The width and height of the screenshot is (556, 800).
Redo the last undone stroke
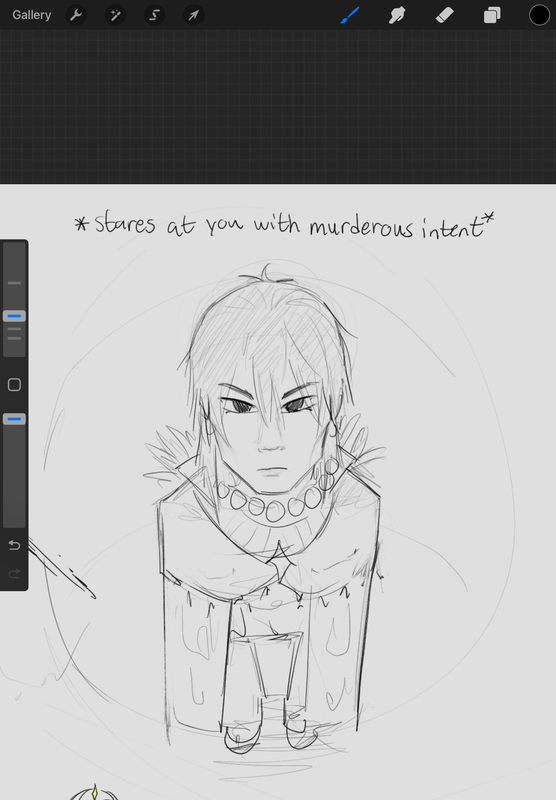pos(14,573)
